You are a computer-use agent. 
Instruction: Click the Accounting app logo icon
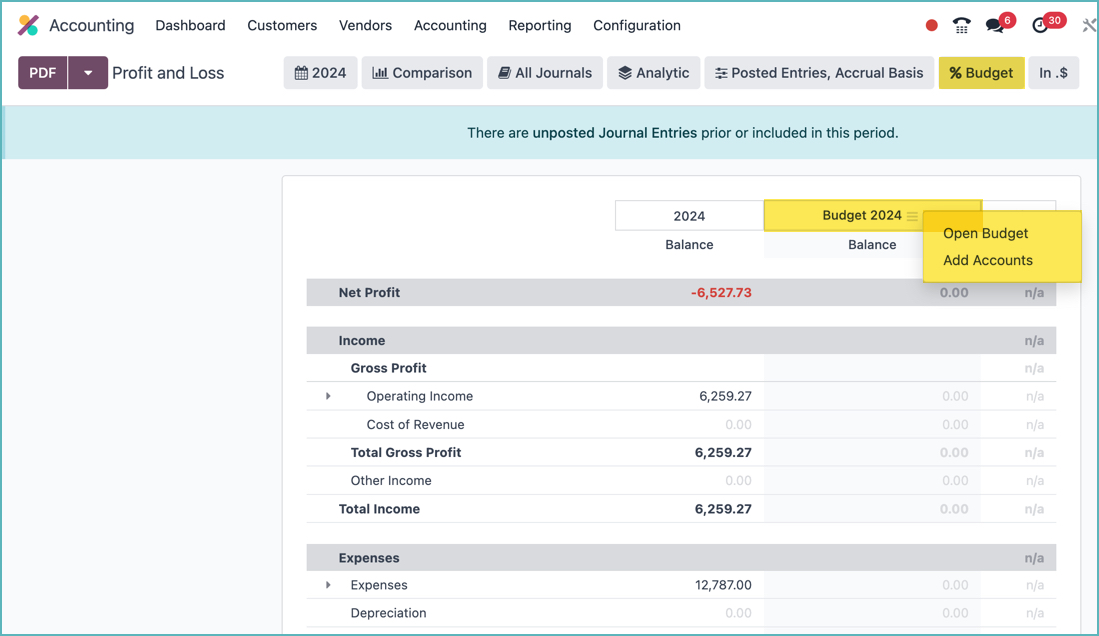point(28,25)
